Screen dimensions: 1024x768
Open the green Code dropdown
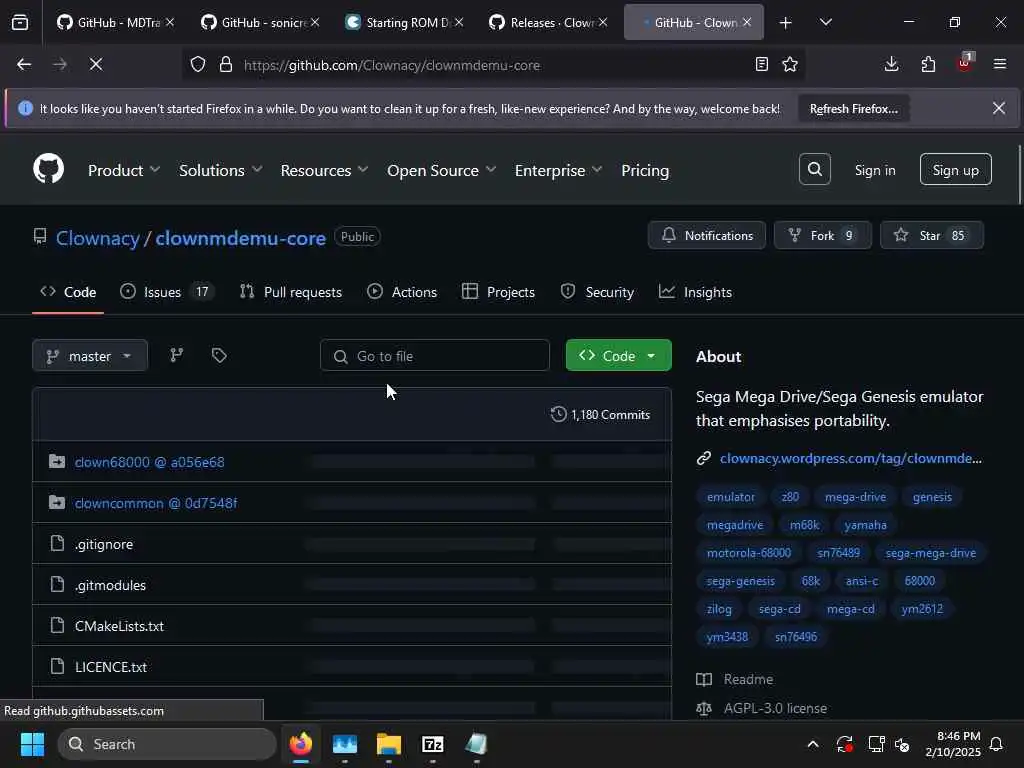pos(618,355)
